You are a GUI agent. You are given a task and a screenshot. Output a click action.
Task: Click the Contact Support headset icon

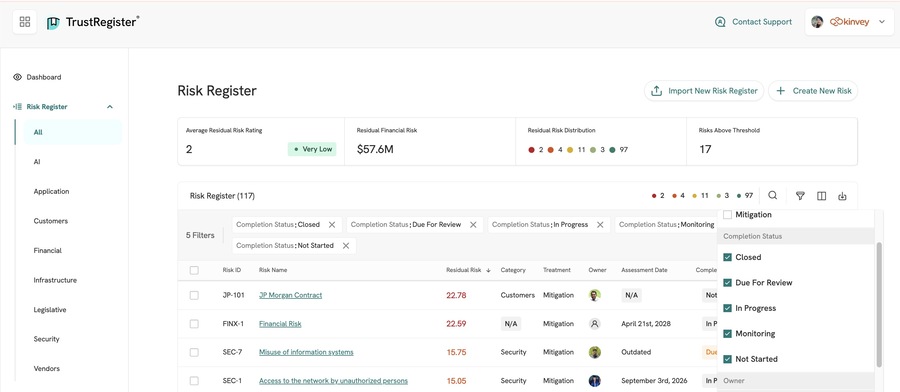[720, 22]
